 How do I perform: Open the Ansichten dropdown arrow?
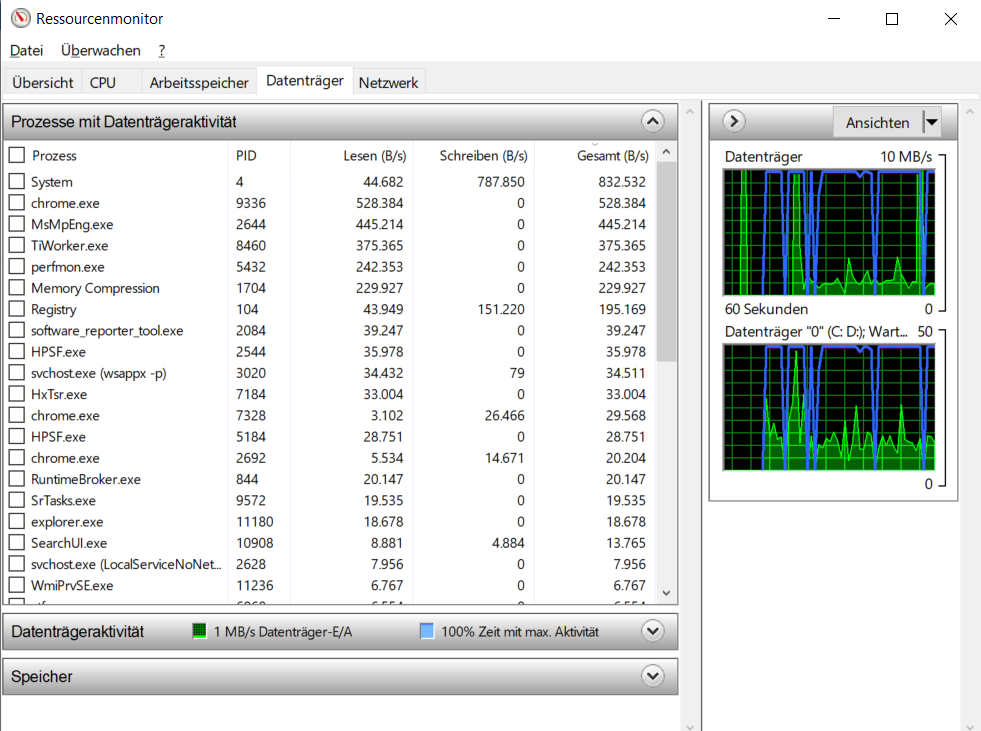[932, 123]
